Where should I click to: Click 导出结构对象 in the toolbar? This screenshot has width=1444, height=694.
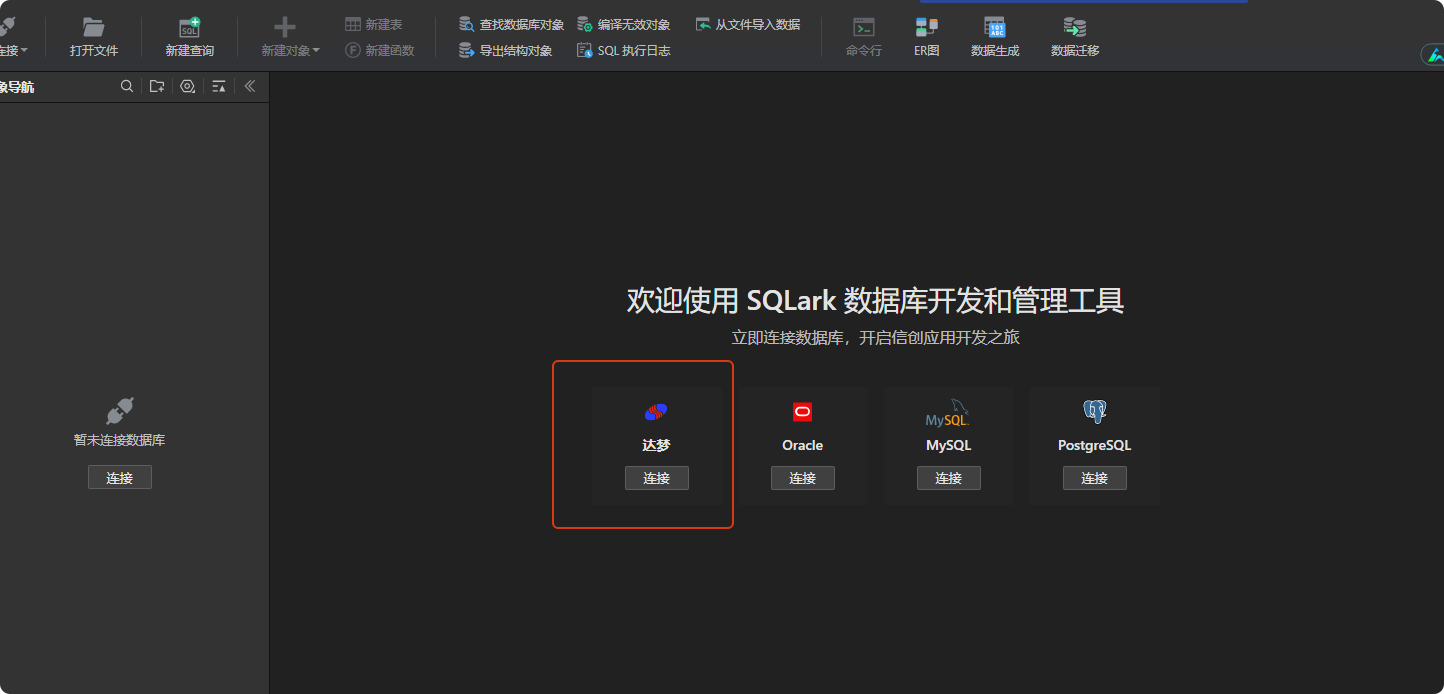point(505,50)
